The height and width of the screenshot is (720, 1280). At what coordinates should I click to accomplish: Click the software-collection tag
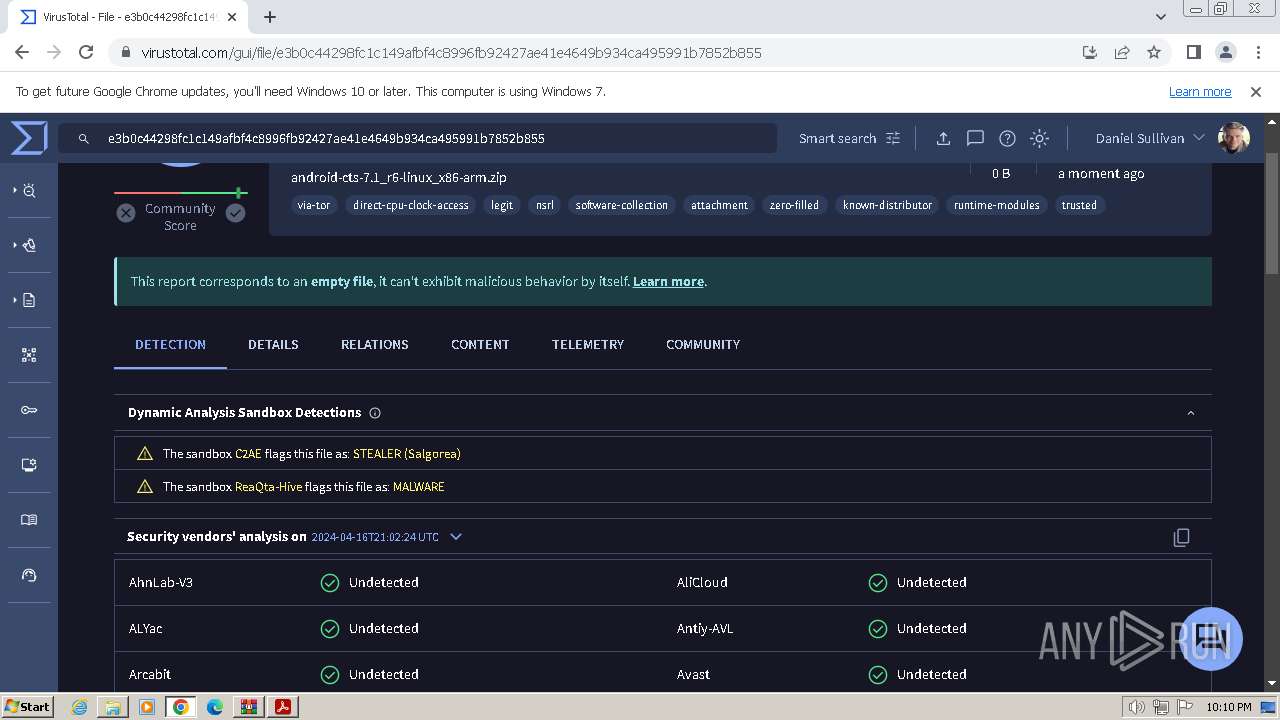coord(622,205)
